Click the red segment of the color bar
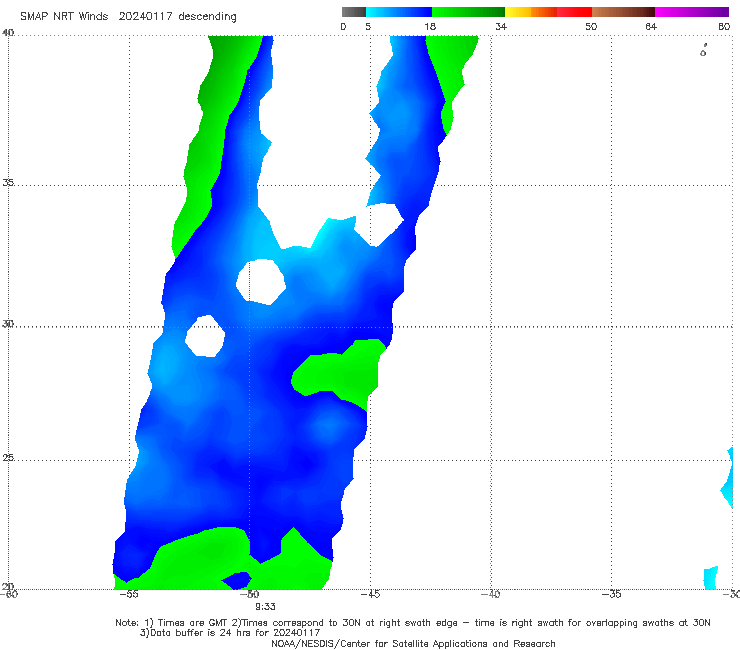Screen dimensions: 740x650 tap(574, 12)
